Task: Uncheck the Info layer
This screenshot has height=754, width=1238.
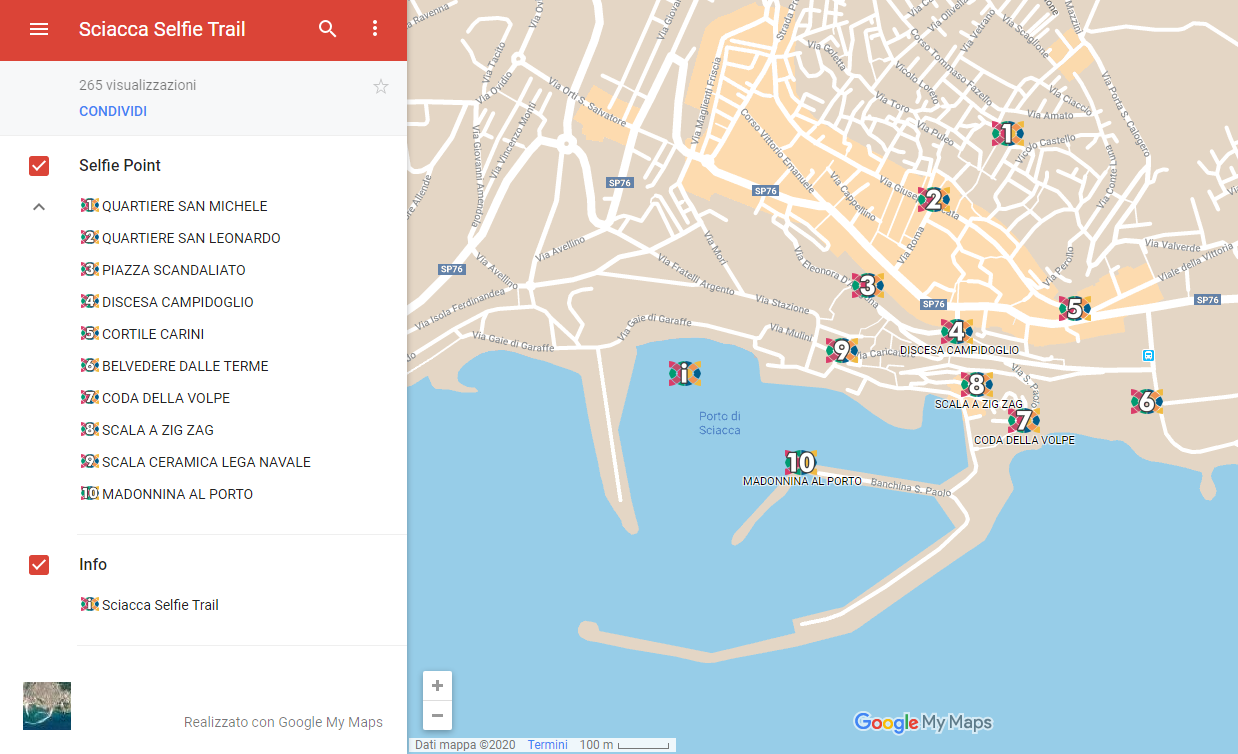Action: 39,565
